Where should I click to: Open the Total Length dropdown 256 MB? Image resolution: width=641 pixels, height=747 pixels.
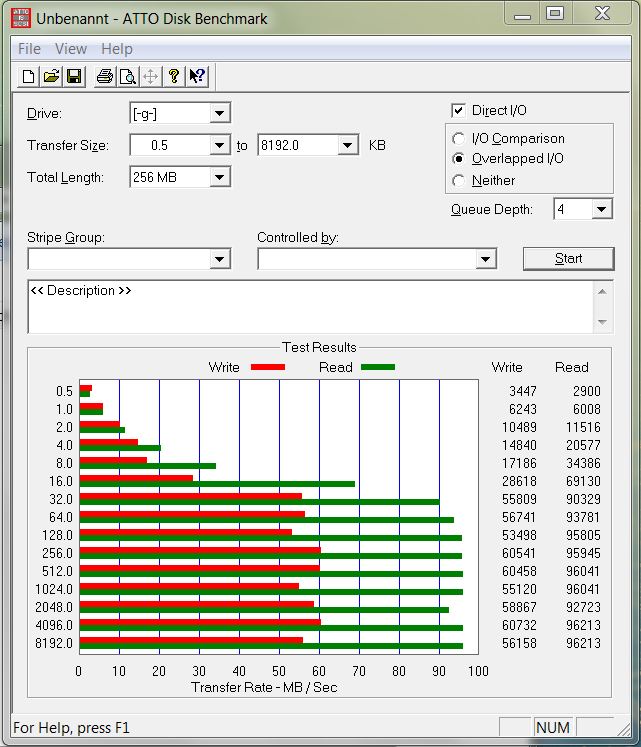(219, 177)
